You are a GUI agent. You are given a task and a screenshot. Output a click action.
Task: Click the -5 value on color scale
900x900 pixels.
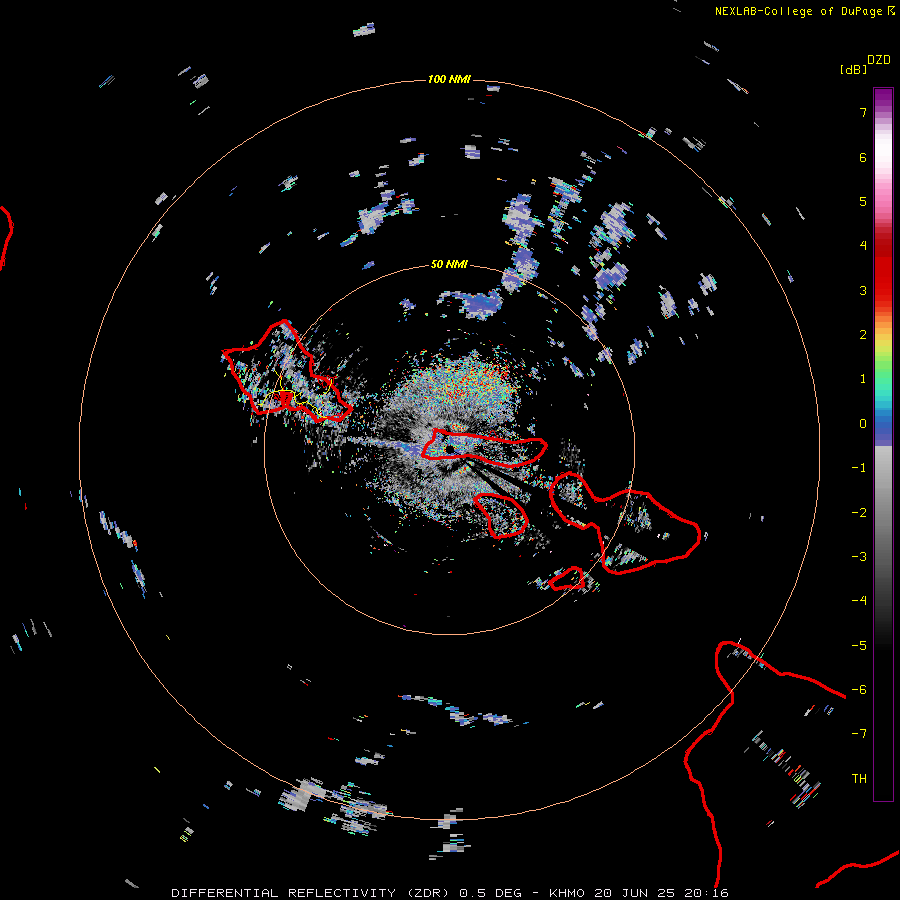coord(859,646)
